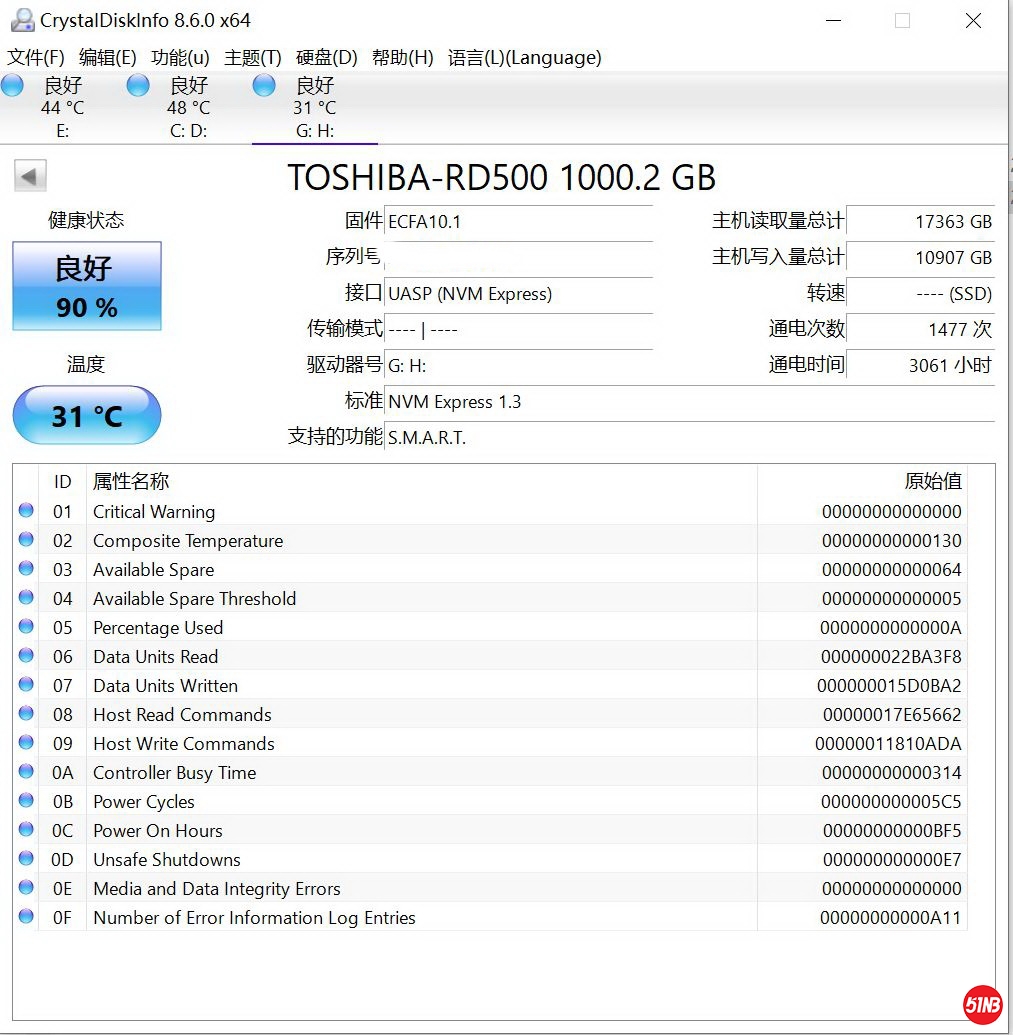Click the 原始值 column header
The height and width of the screenshot is (1035, 1013).
click(932, 482)
